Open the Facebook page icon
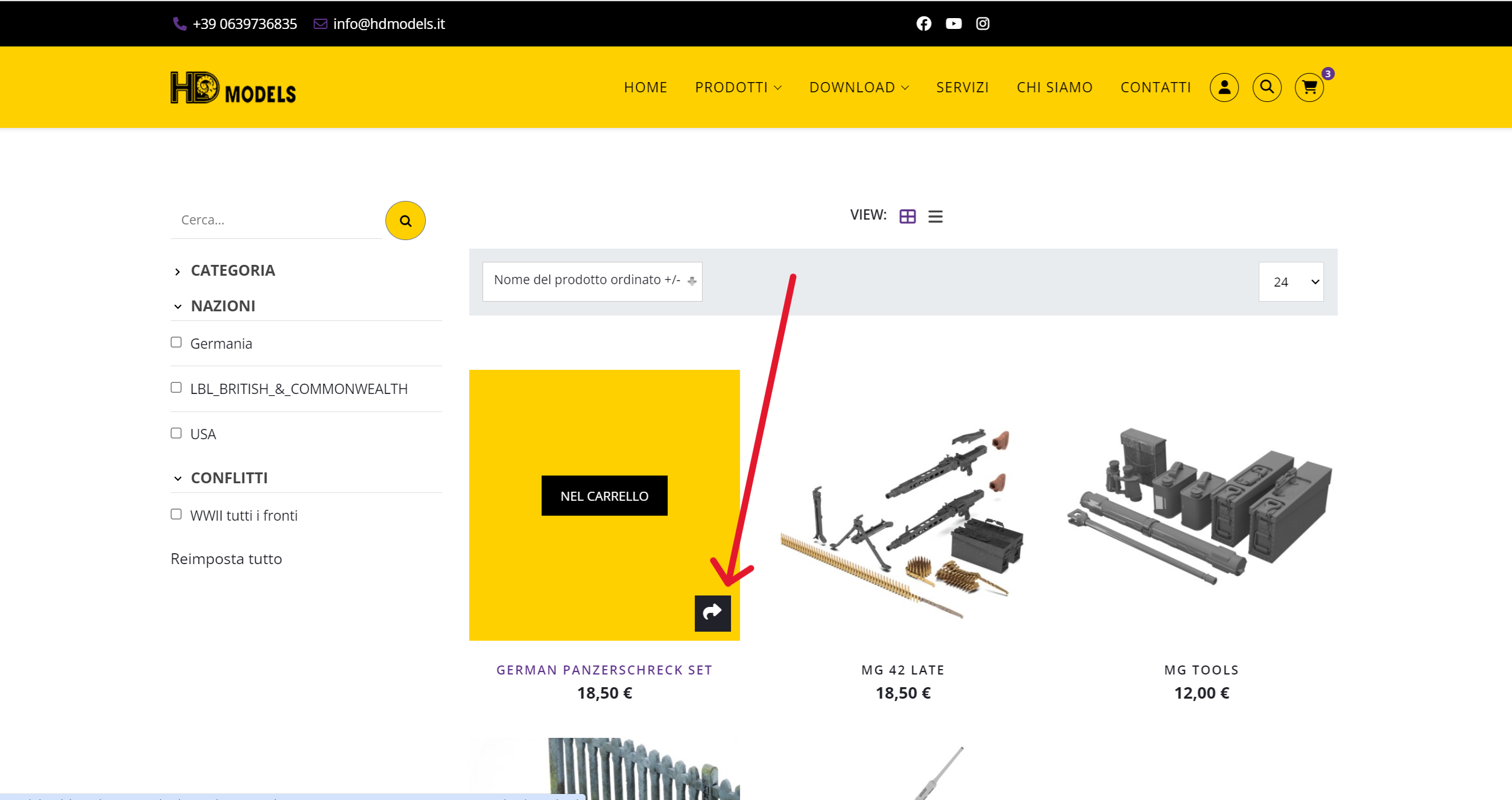Viewport: 1512px width, 800px height. point(923,24)
